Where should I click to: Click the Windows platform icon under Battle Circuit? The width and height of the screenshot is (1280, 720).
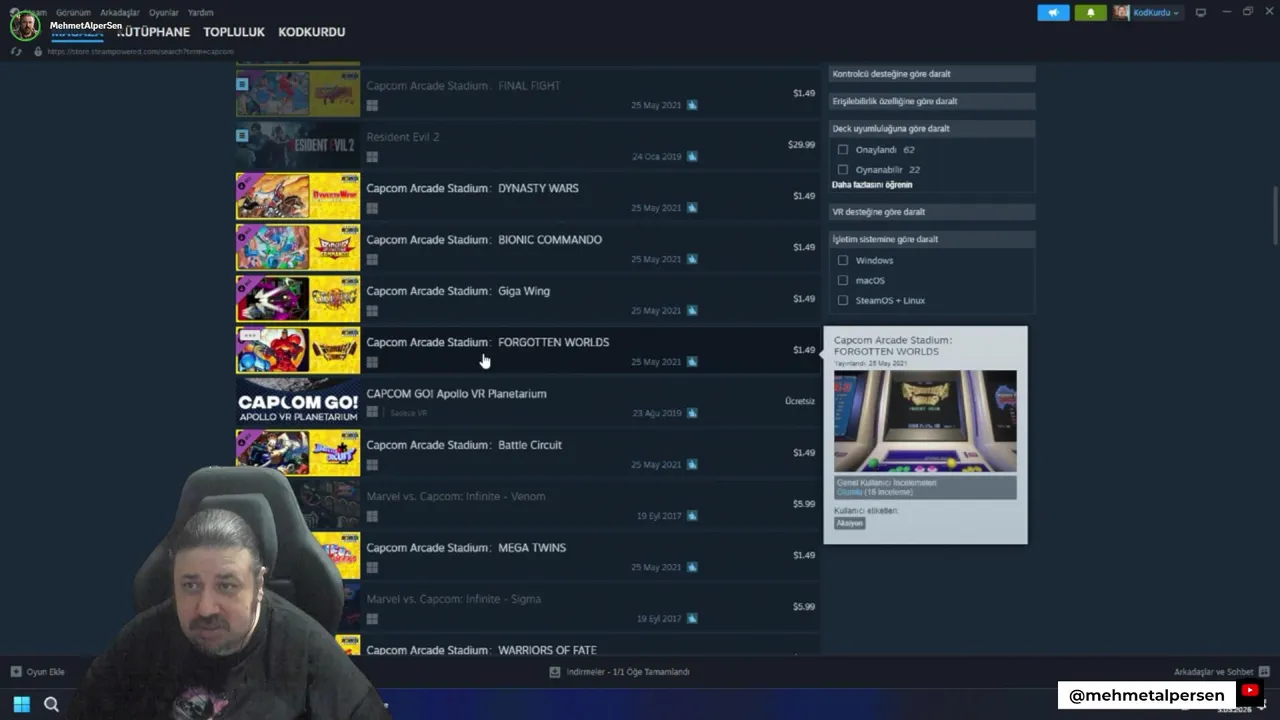372,465
